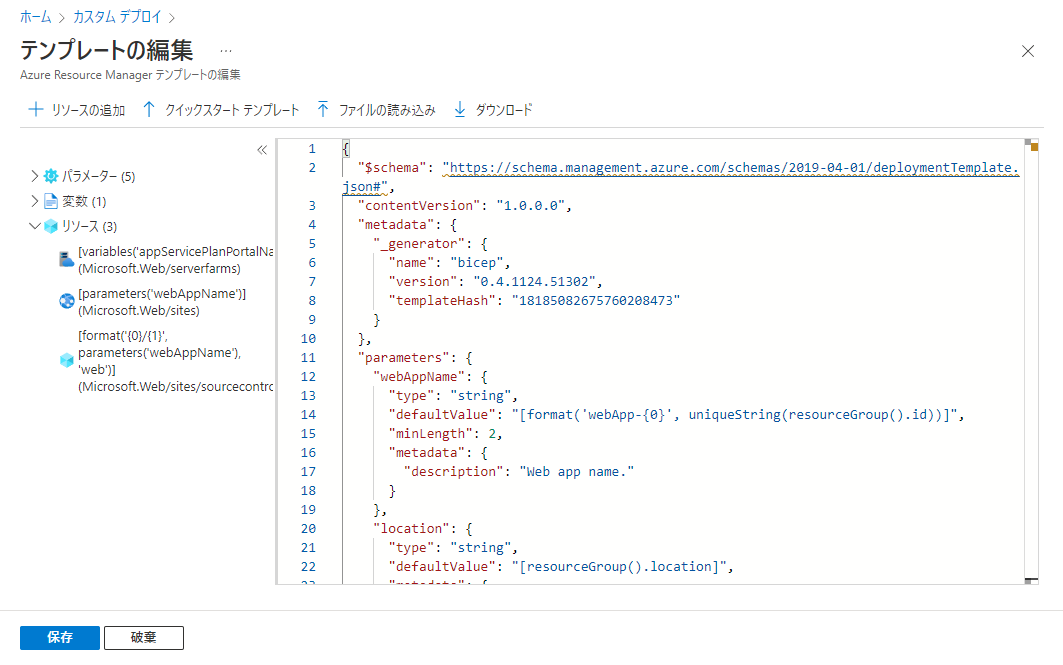Select the appServicePlan serverfarms resource icon

(65, 258)
